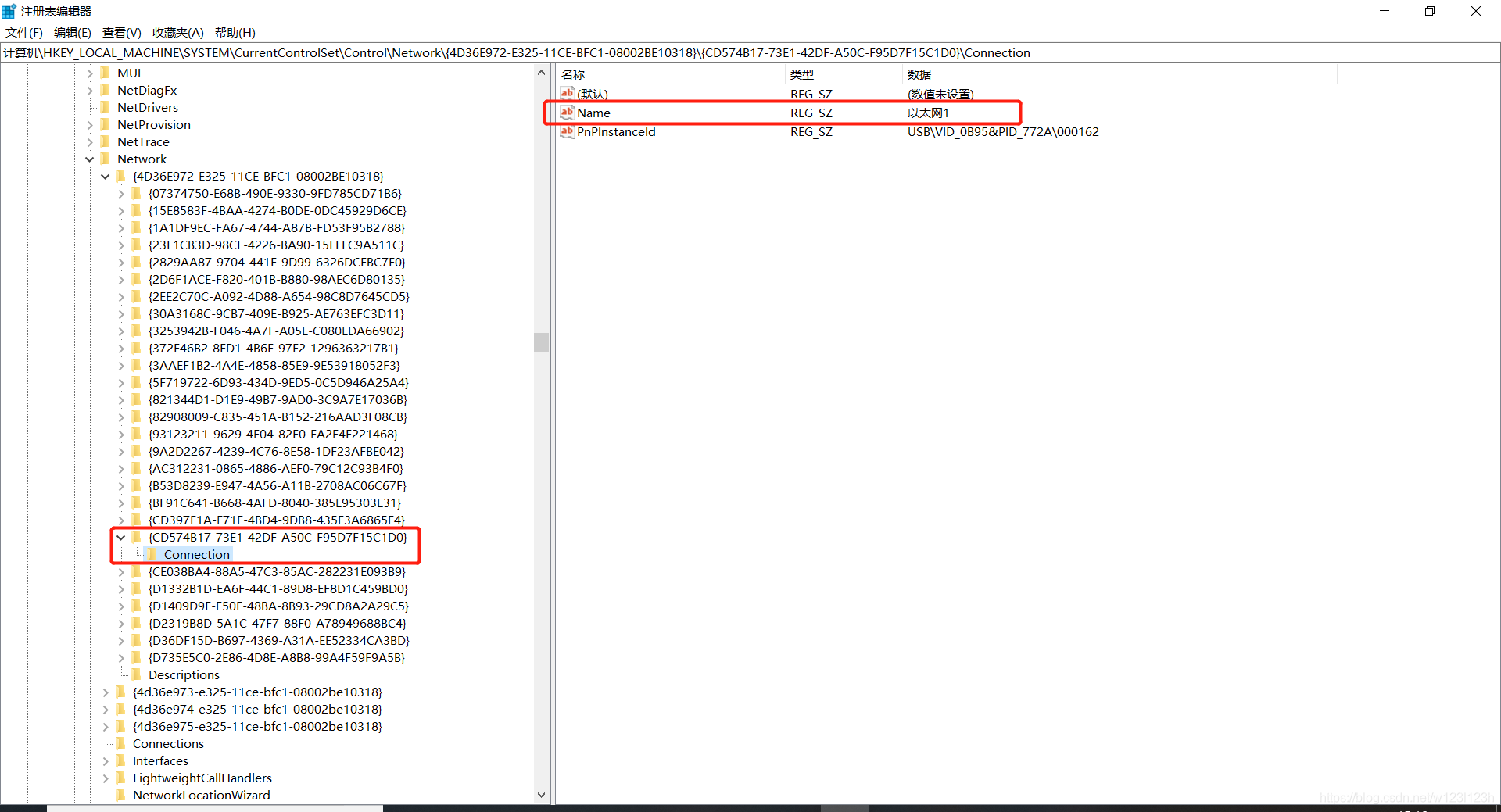Click the NetDrivers folder icon
Screen dimensions: 1501x812
pyautogui.click(x=105, y=107)
